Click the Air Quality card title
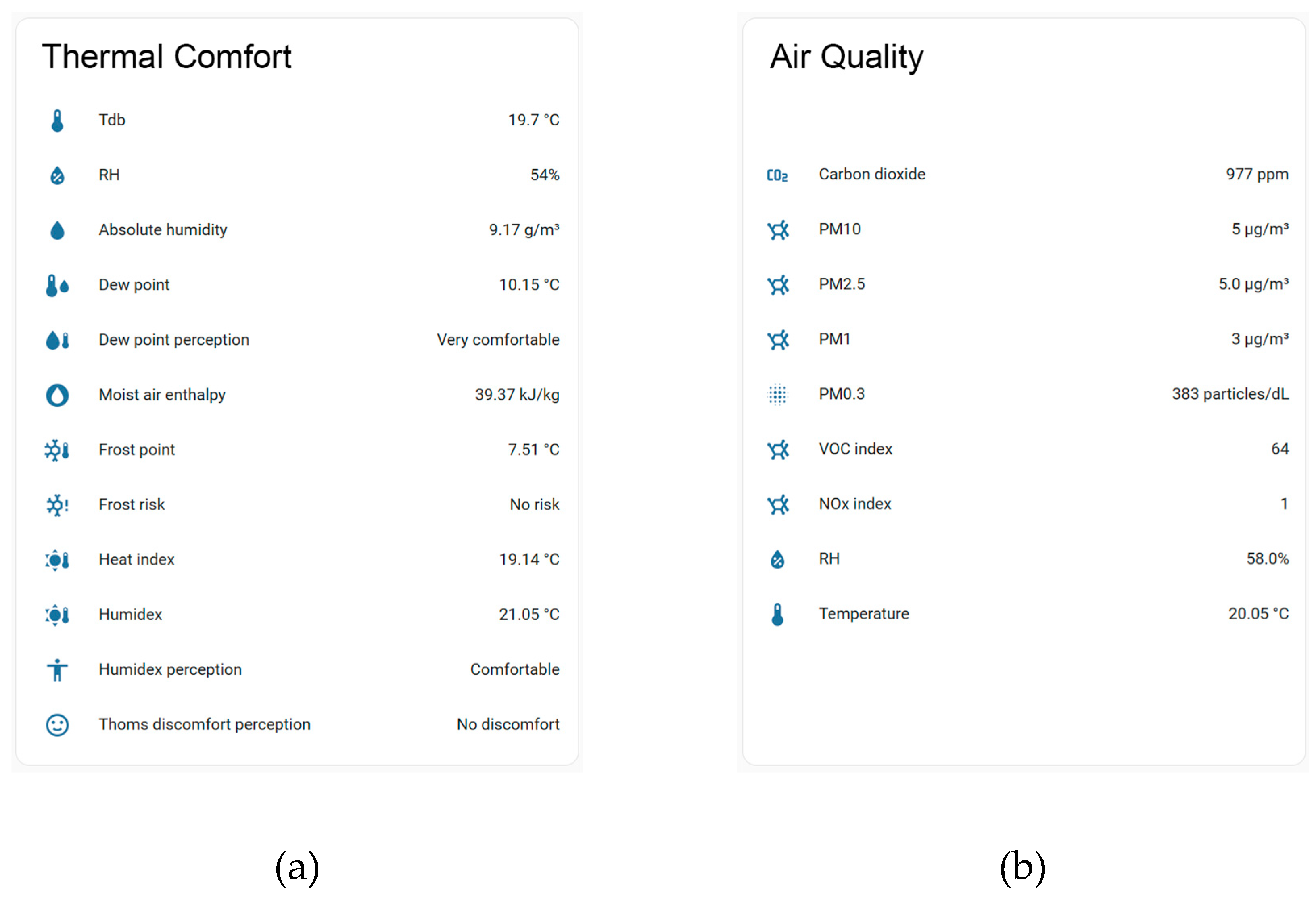The height and width of the screenshot is (900, 1316). click(846, 56)
